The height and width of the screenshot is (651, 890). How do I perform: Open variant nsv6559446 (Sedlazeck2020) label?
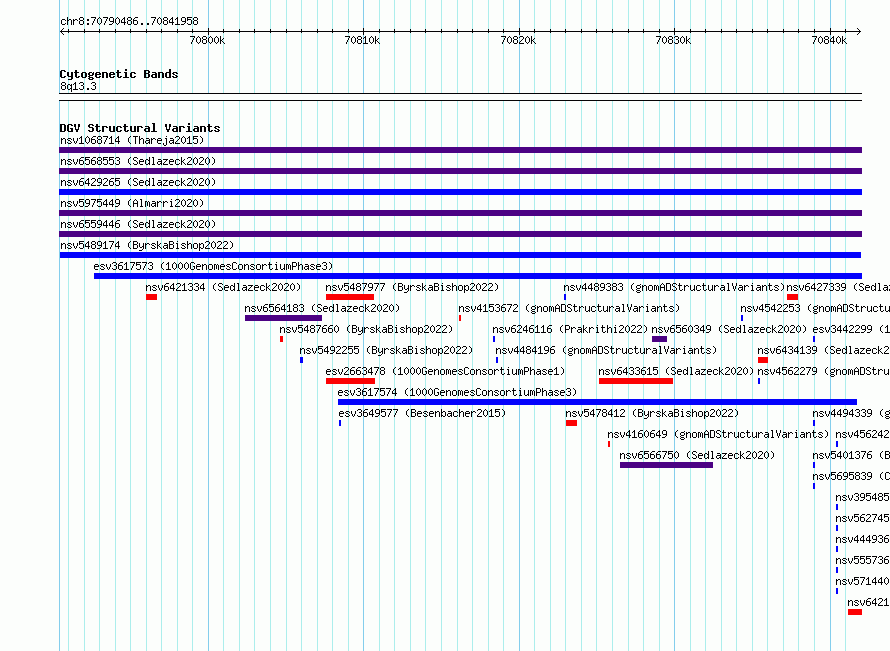138,224
